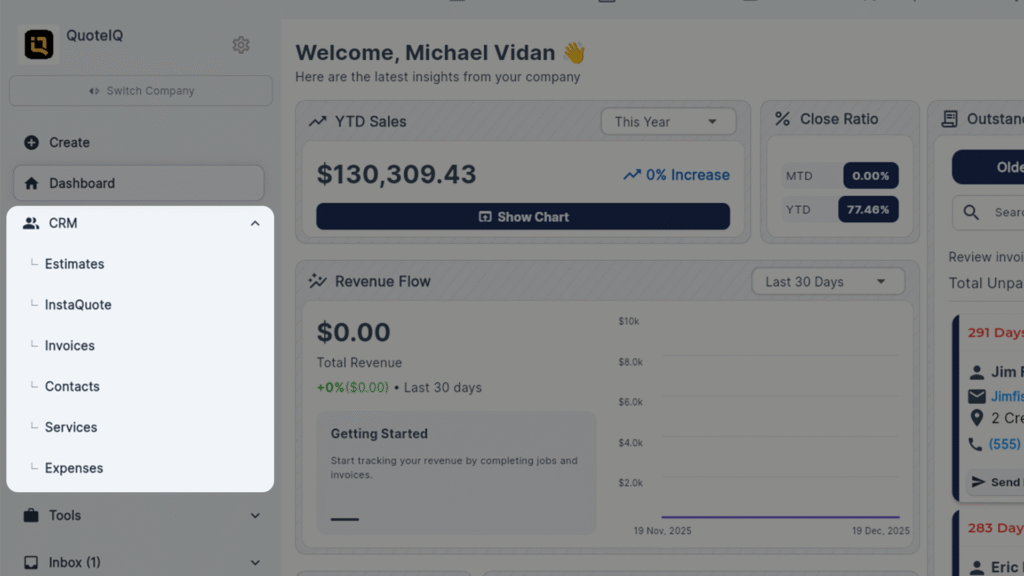Open settings via the gear icon

(240, 45)
